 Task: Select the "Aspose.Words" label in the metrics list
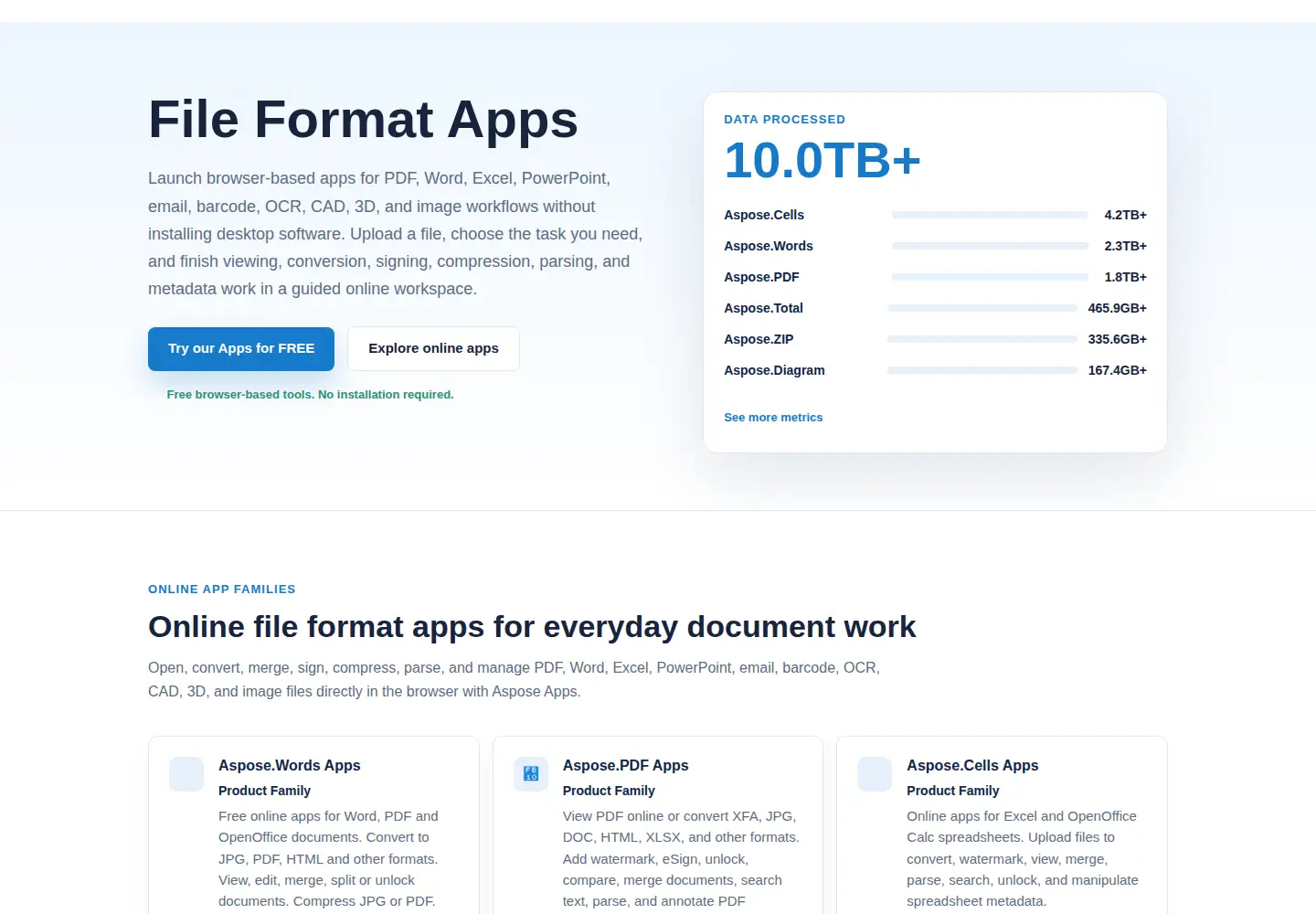pos(769,247)
